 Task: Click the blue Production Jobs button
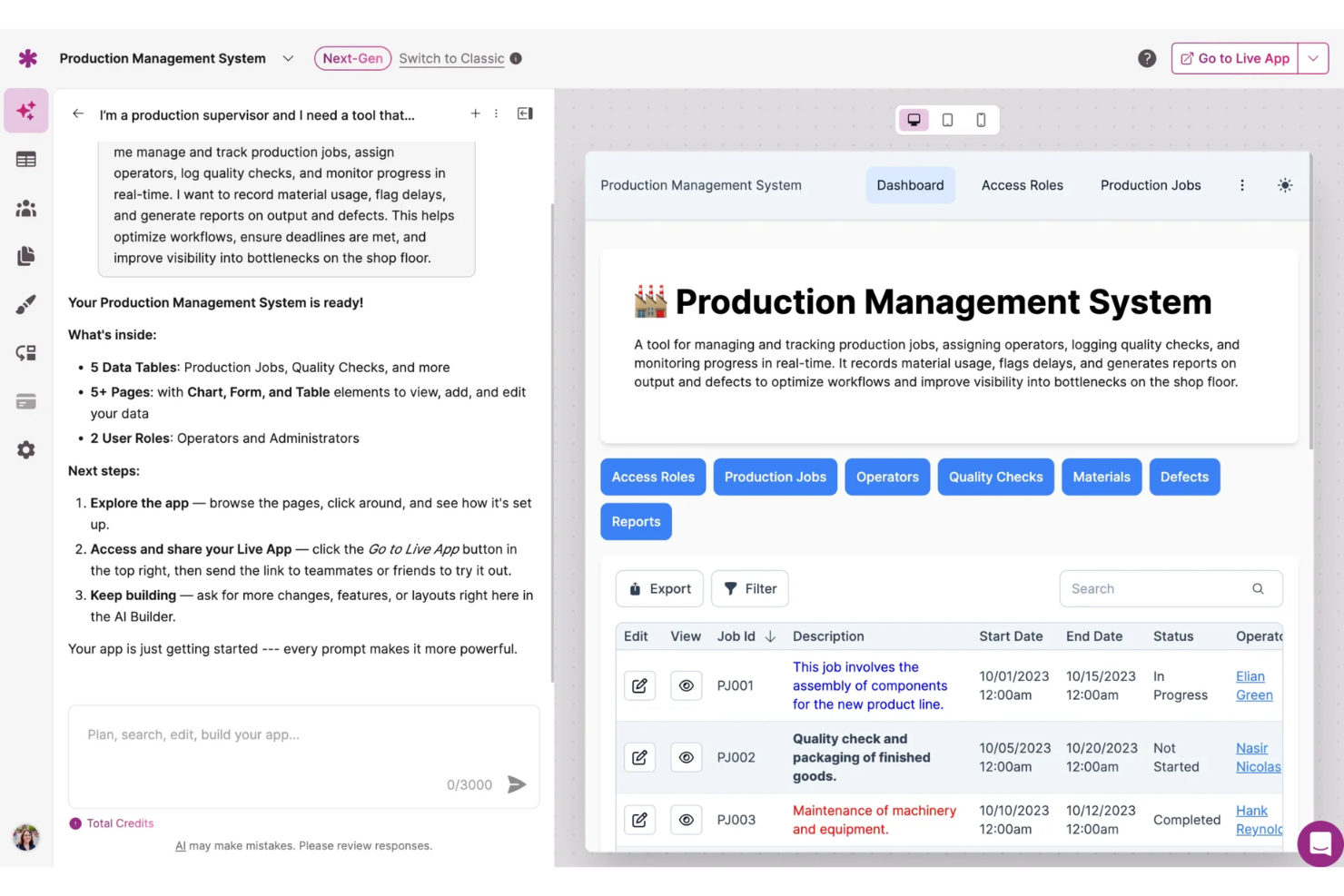tap(776, 477)
